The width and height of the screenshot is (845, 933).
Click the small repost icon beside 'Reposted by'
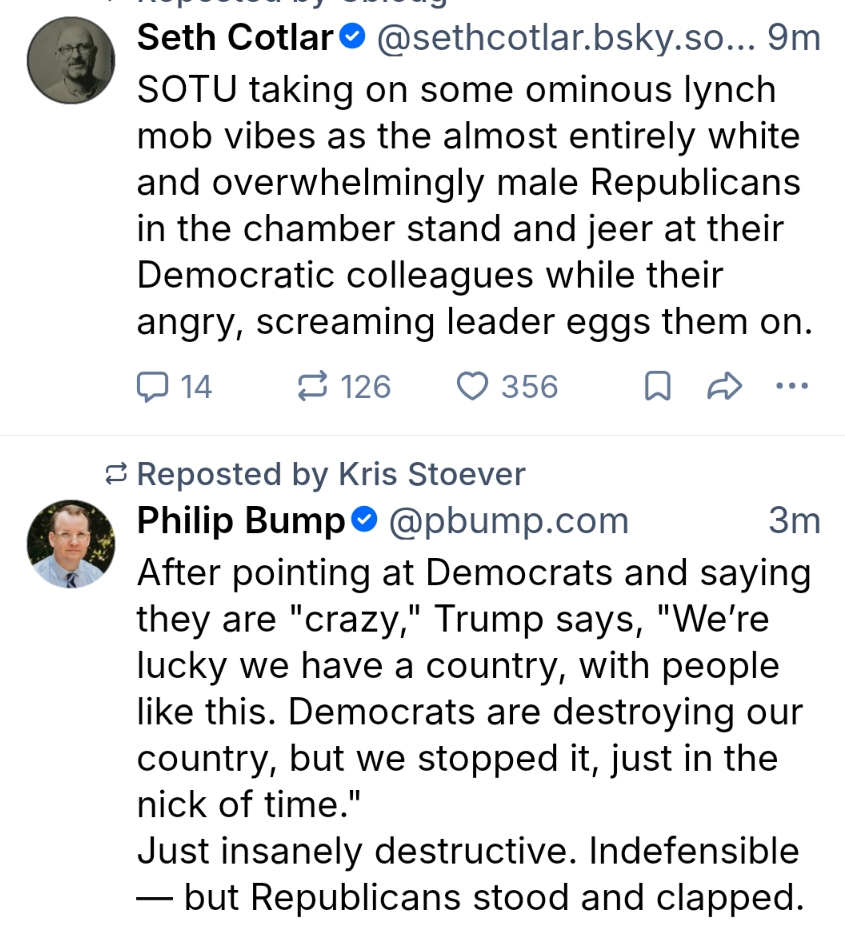click(x=117, y=473)
